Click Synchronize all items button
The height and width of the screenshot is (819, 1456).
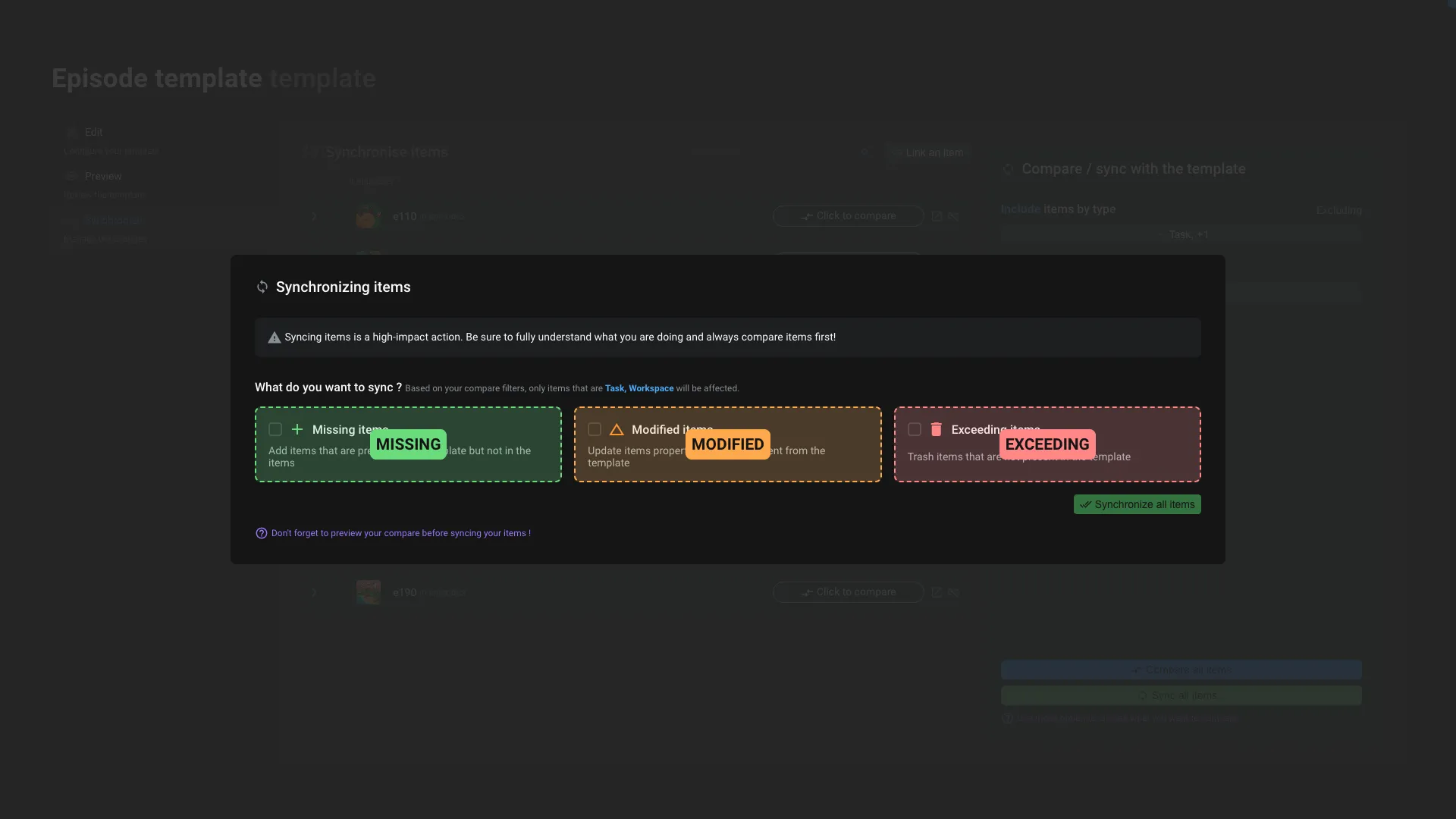click(1137, 504)
